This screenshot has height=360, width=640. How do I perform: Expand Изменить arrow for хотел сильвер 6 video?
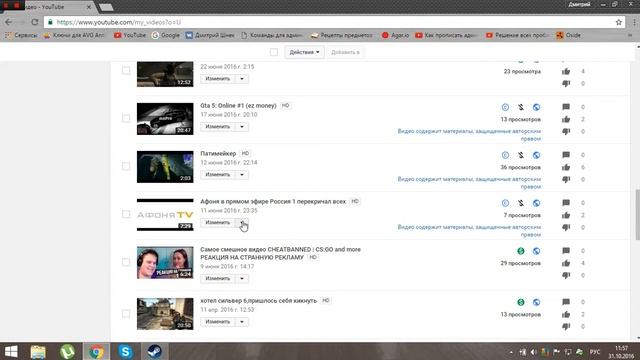pyautogui.click(x=242, y=322)
